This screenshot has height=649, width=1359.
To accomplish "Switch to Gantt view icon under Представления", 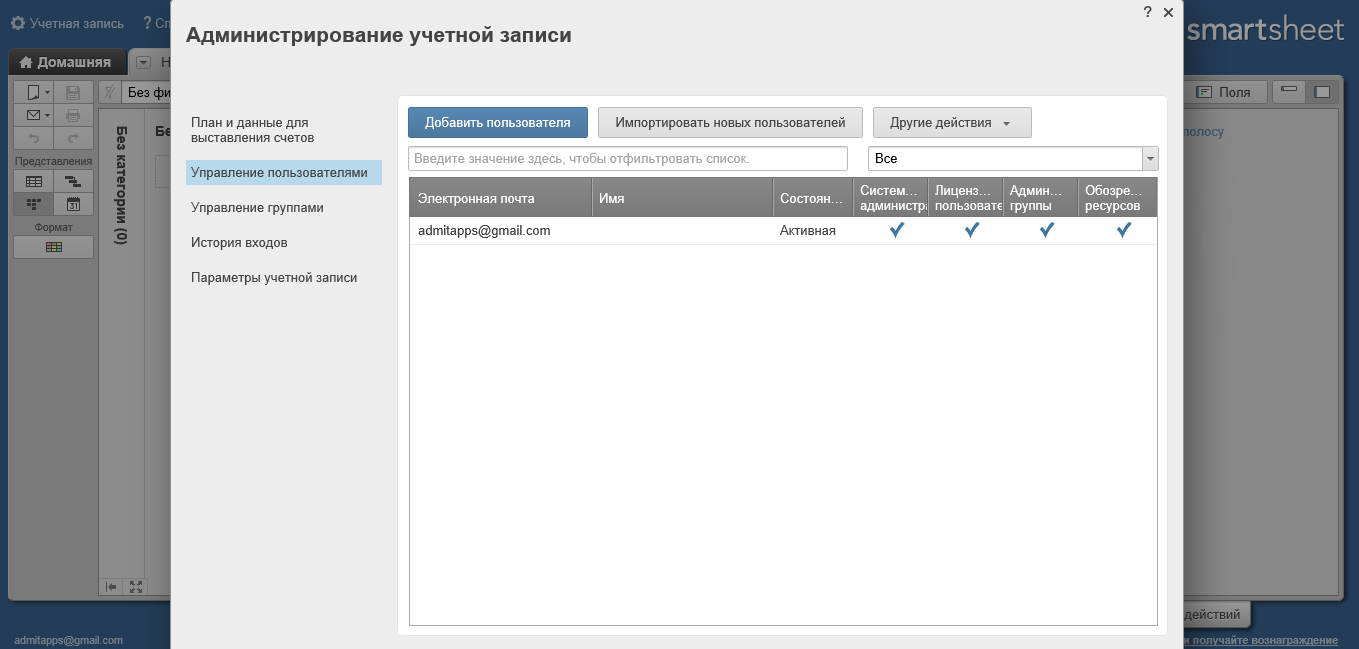I will pos(74,181).
